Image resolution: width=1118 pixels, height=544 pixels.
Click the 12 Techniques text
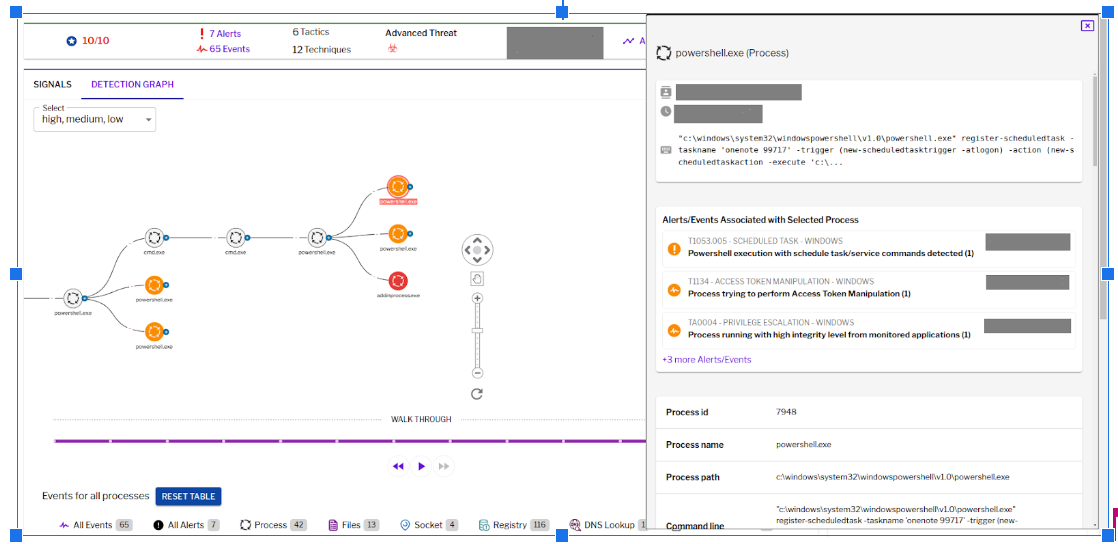(x=322, y=49)
